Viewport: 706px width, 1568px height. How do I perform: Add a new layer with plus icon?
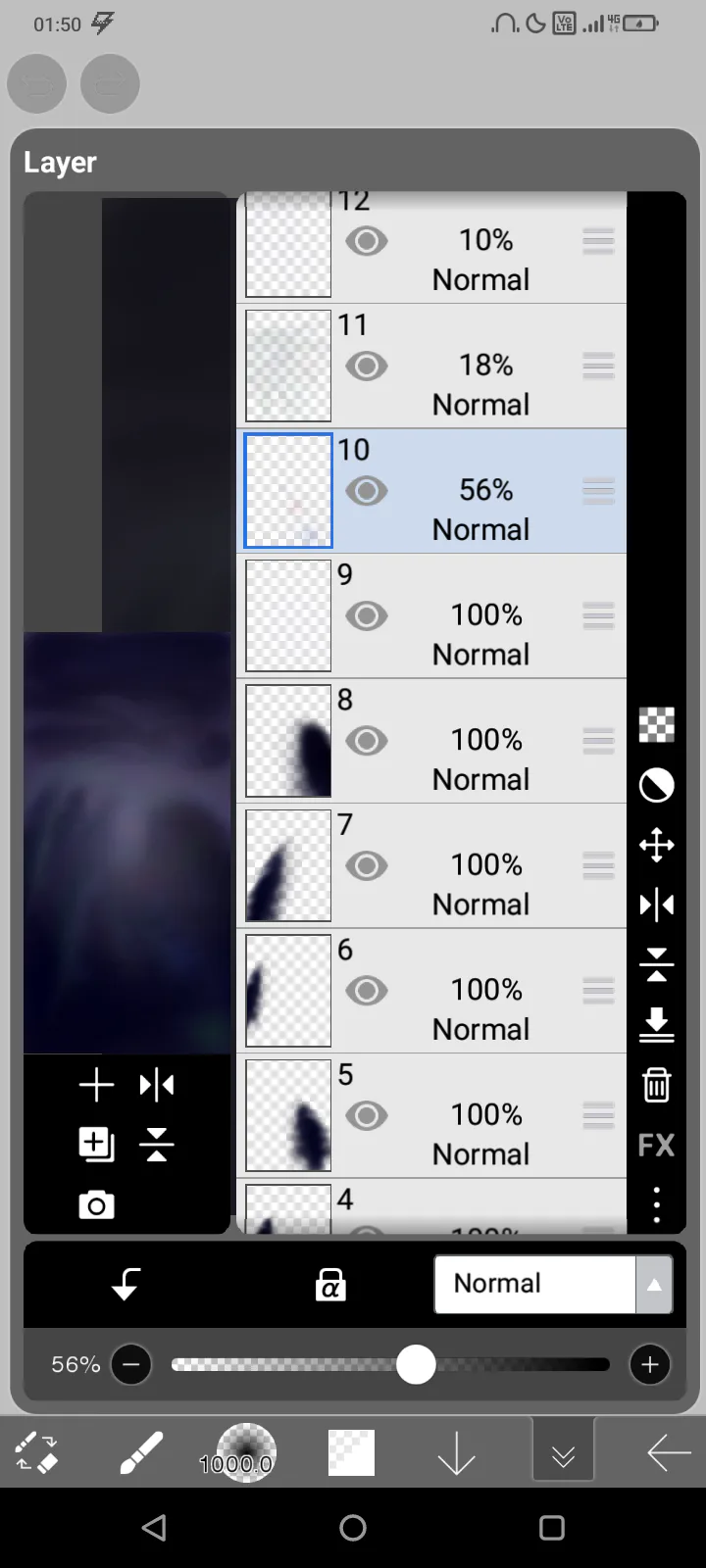tap(96, 1085)
